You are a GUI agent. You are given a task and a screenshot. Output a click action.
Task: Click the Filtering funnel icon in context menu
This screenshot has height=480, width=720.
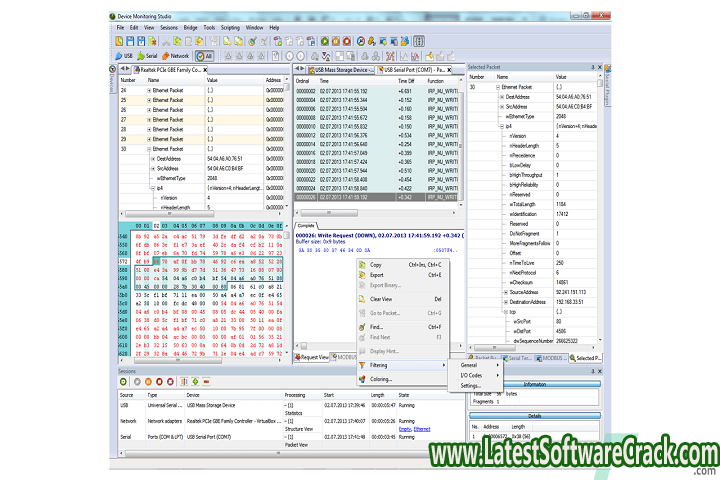[x=359, y=365]
